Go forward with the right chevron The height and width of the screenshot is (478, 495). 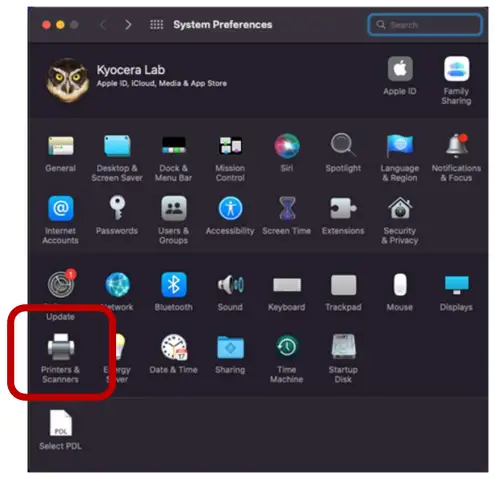(x=128, y=25)
